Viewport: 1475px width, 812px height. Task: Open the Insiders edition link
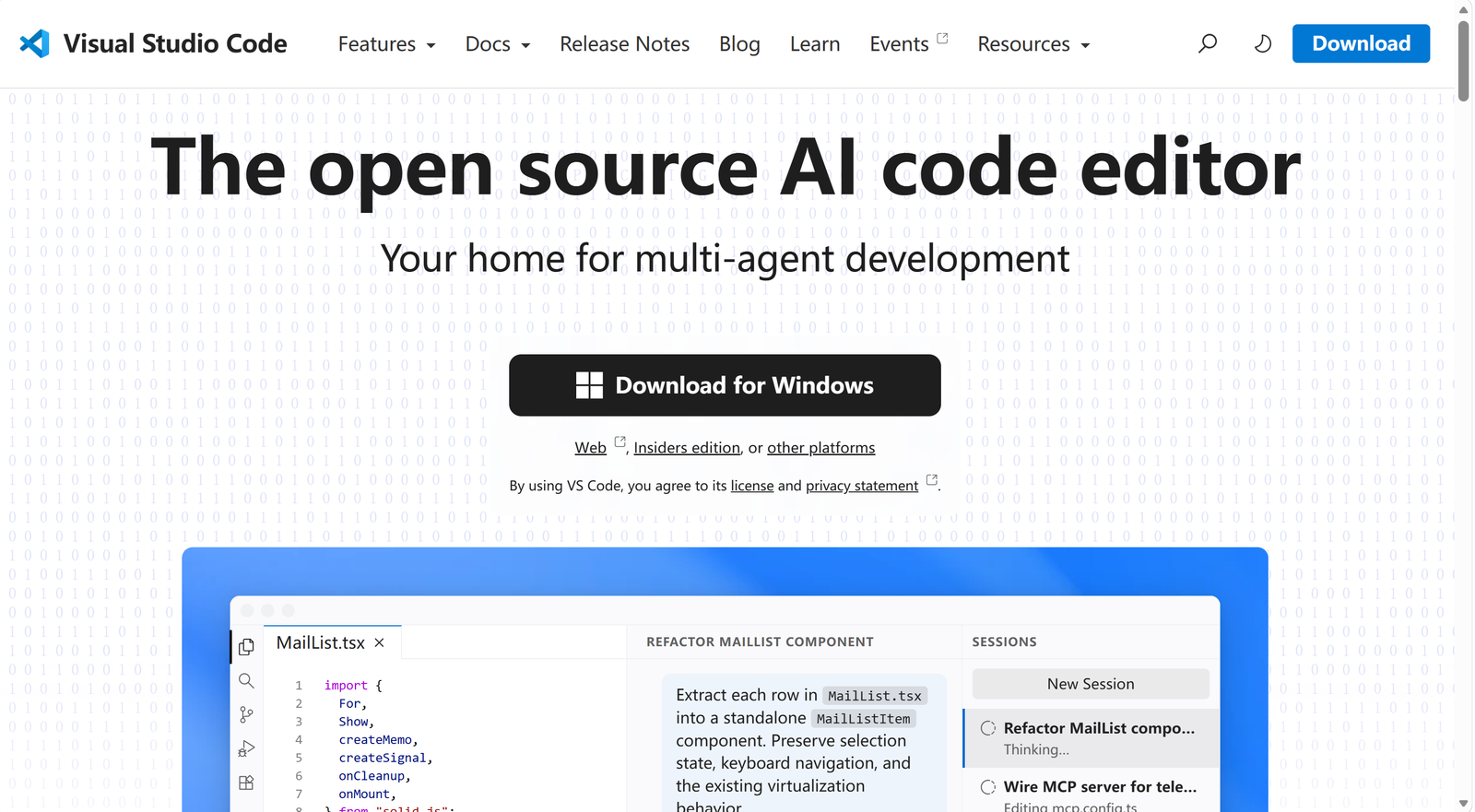tap(687, 448)
